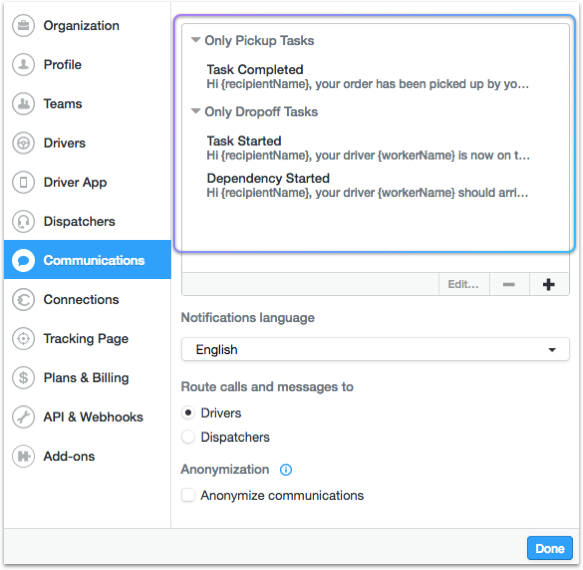Collapse the Only Pickup Tasks group
The image size is (583, 570).
[x=196, y=39]
